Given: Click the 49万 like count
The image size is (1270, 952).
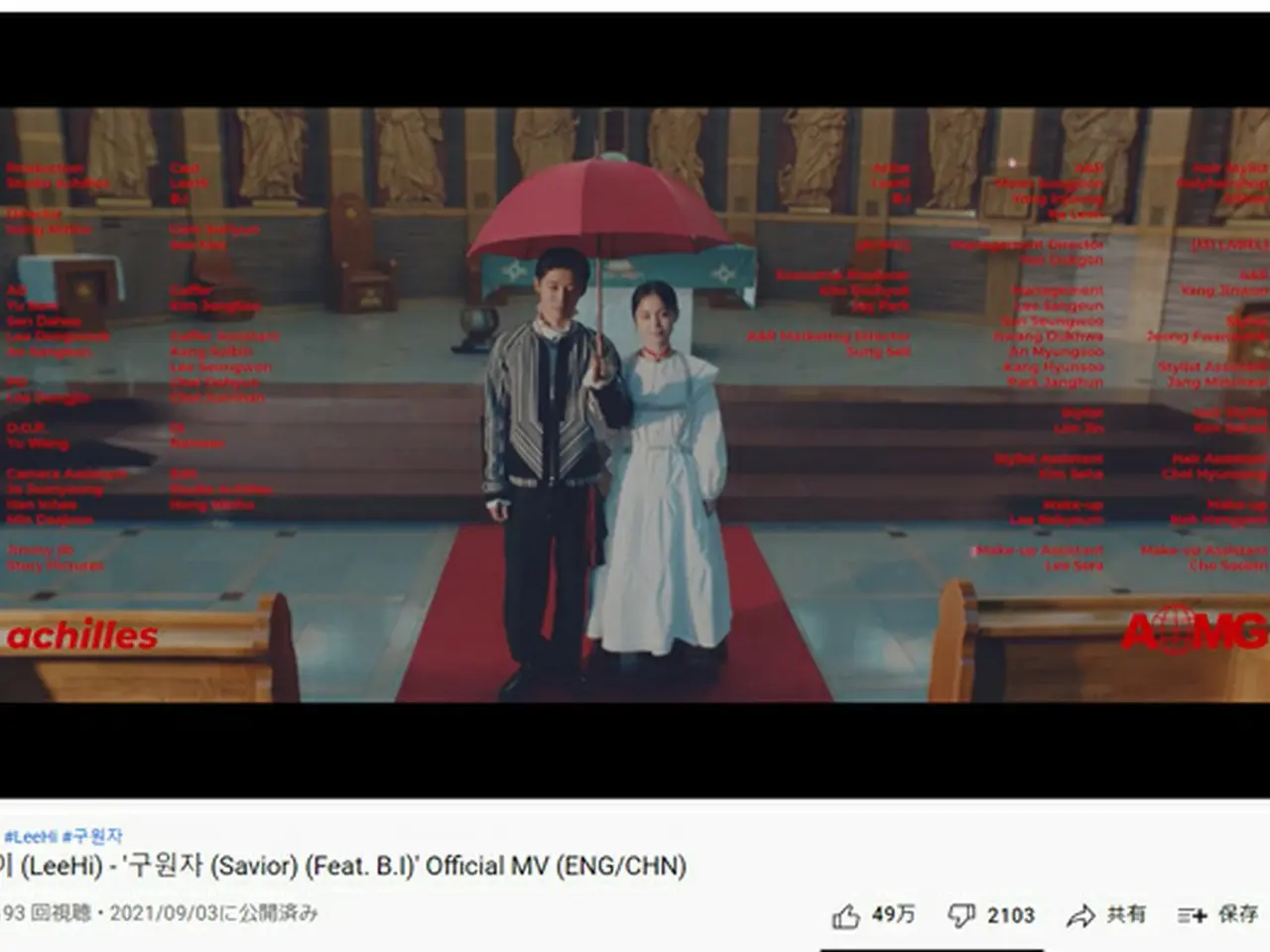Looking at the screenshot, I should 893,914.
